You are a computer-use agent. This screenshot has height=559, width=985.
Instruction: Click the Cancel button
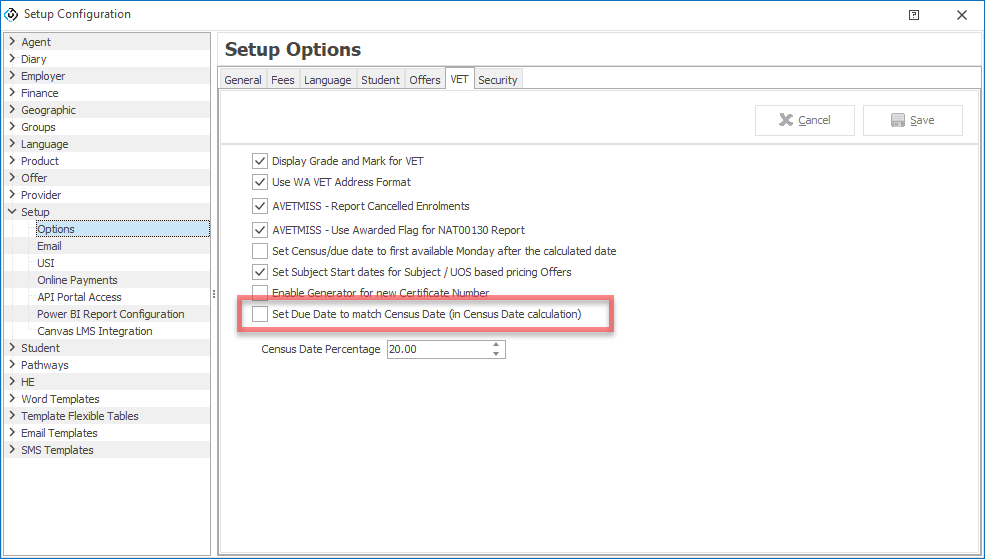coord(805,120)
